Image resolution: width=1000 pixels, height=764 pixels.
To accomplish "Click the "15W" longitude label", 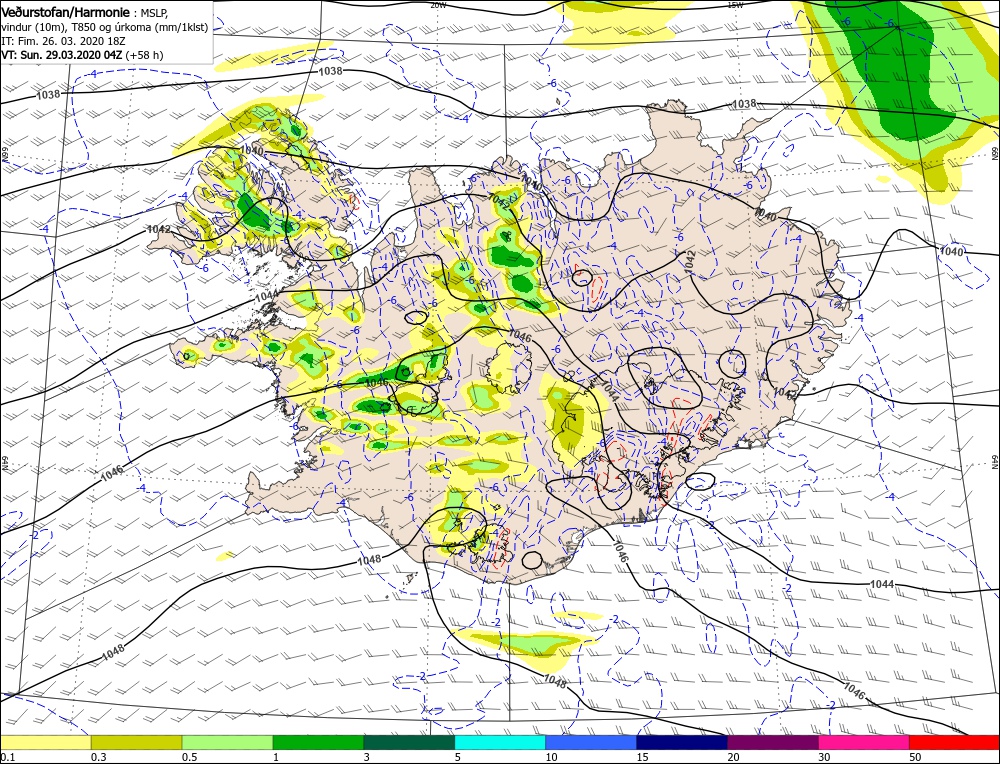I will point(735,4).
